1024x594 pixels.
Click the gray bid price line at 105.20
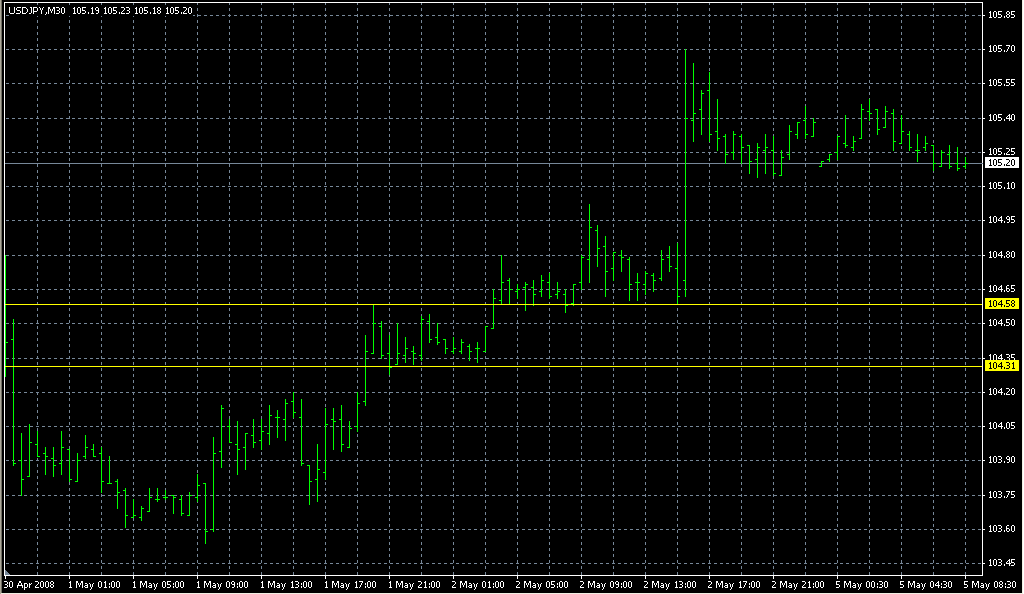tap(494, 163)
